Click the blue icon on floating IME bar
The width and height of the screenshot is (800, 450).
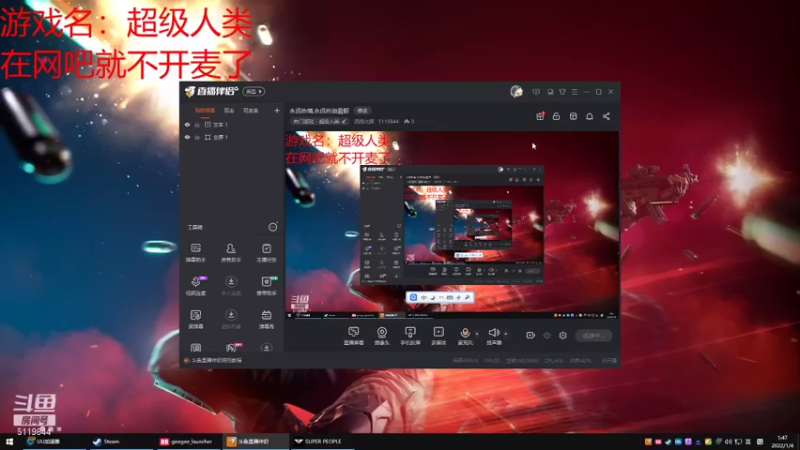(413, 297)
